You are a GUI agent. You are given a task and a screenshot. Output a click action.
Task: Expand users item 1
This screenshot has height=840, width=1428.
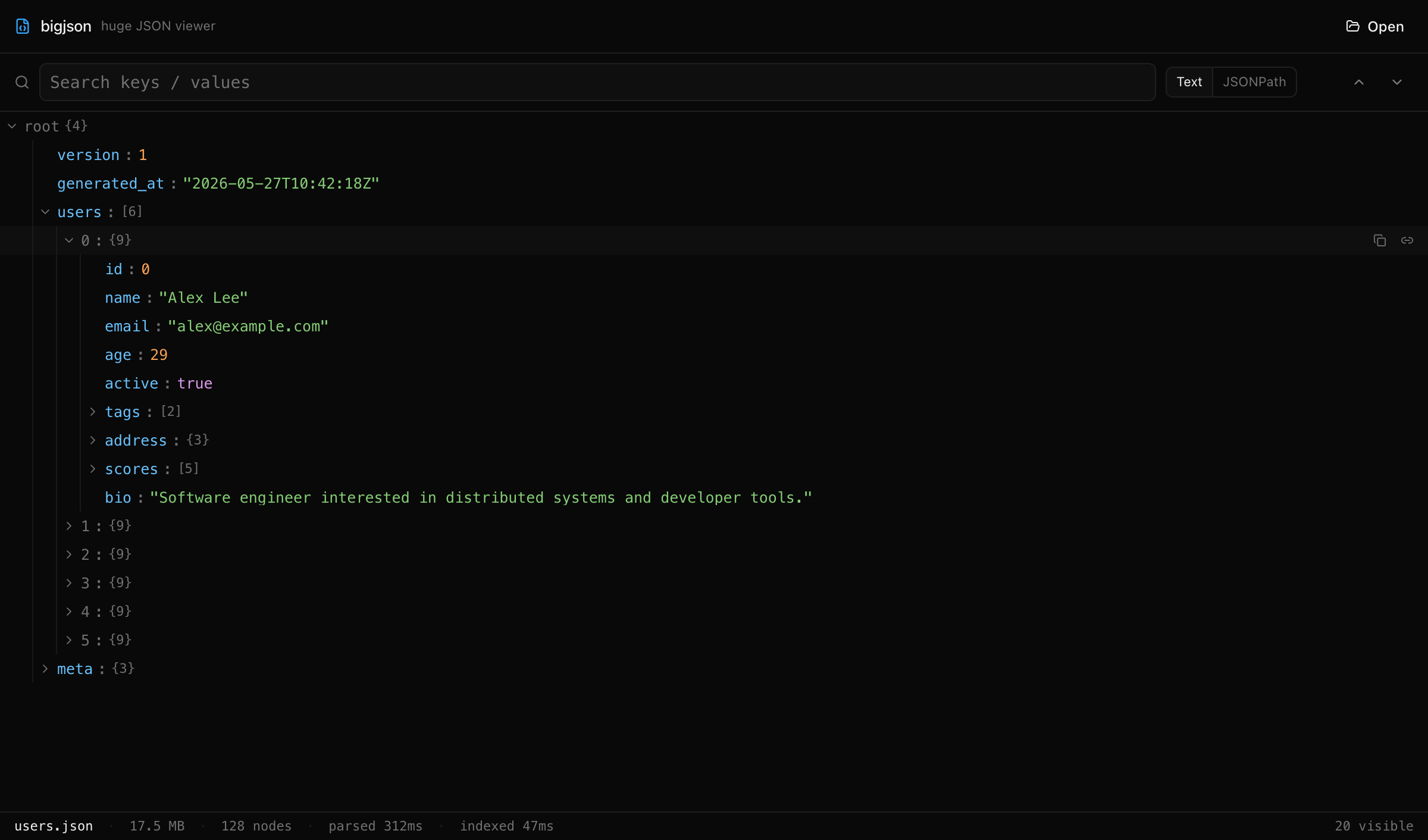(69, 526)
